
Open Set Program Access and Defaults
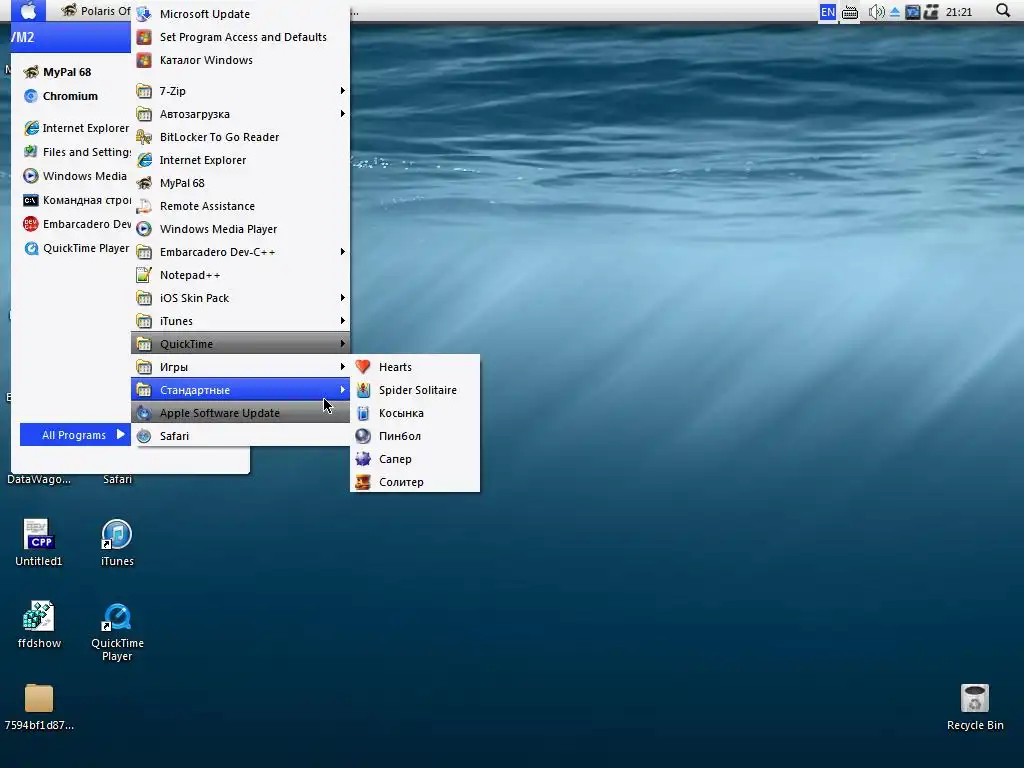pos(240,37)
